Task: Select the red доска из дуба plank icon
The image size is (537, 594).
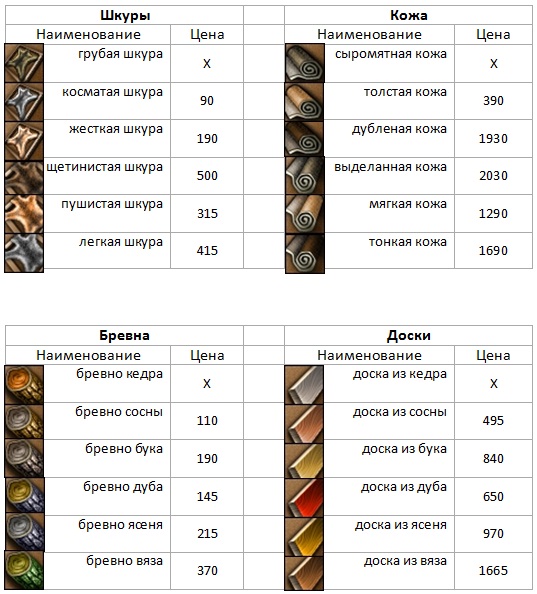Action: [304, 498]
